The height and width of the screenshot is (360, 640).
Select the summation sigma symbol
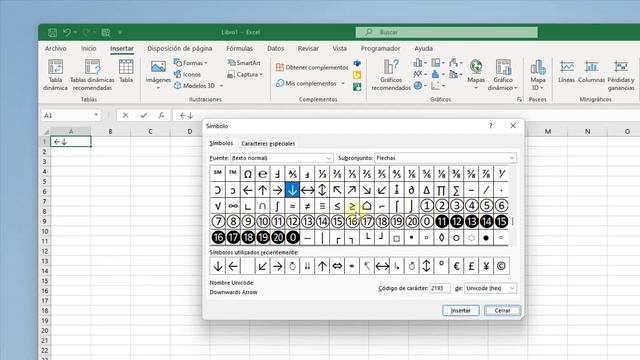(456, 190)
